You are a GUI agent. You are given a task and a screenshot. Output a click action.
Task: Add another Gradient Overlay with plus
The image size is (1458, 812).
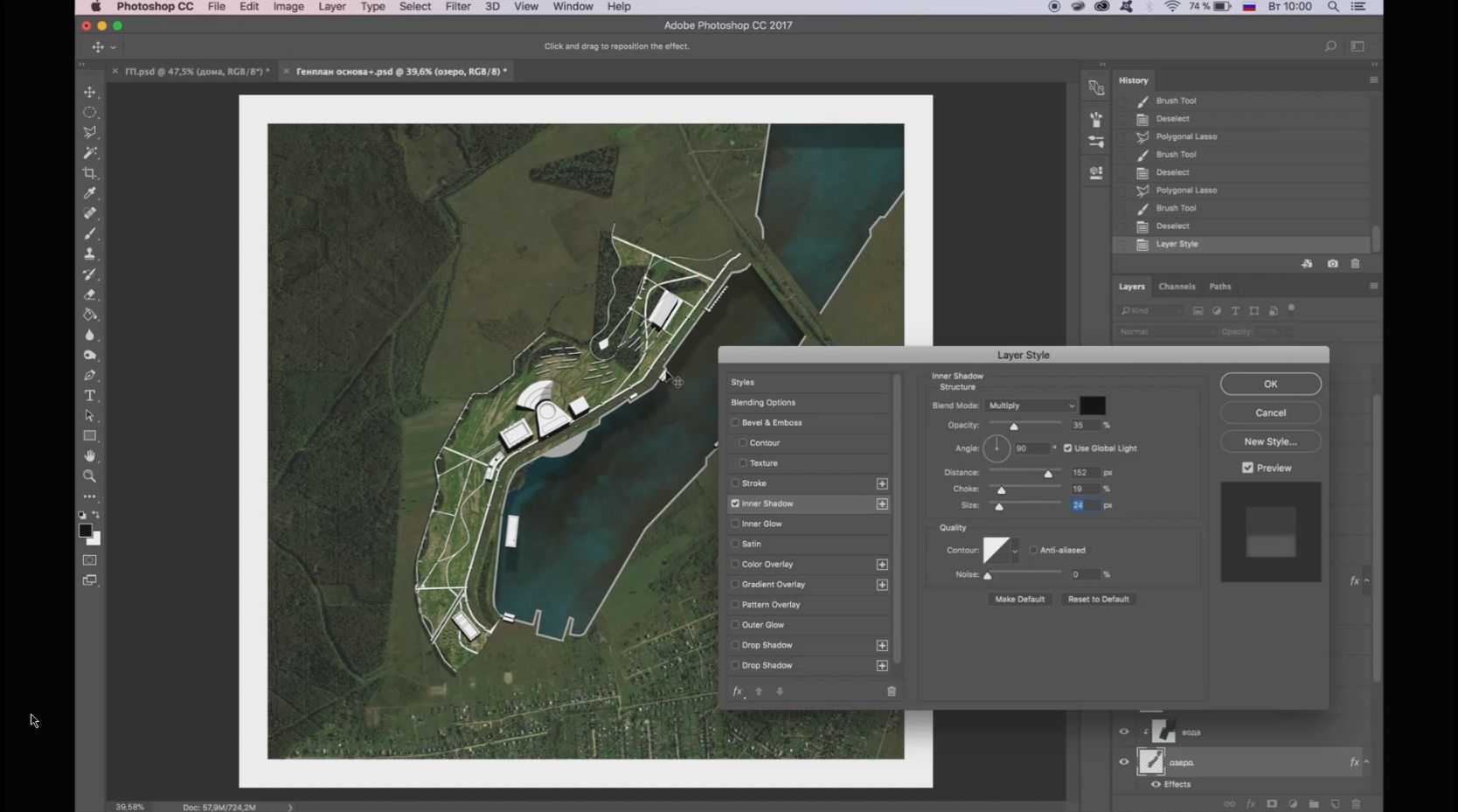pyautogui.click(x=882, y=585)
